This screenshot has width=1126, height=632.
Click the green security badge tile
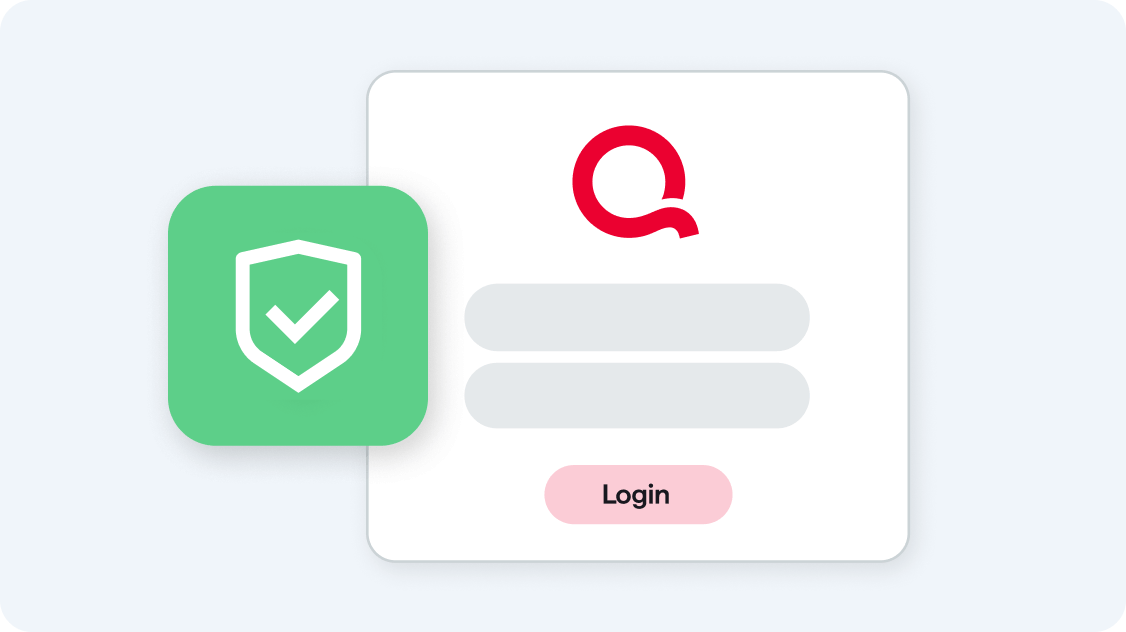(298, 315)
